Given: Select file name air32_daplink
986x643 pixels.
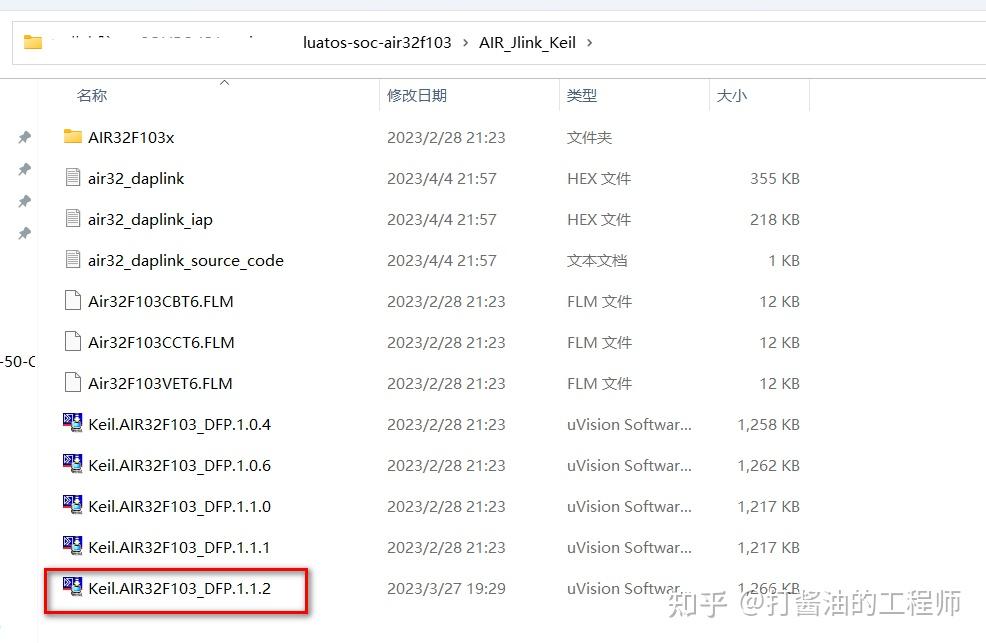Looking at the screenshot, I should [136, 179].
